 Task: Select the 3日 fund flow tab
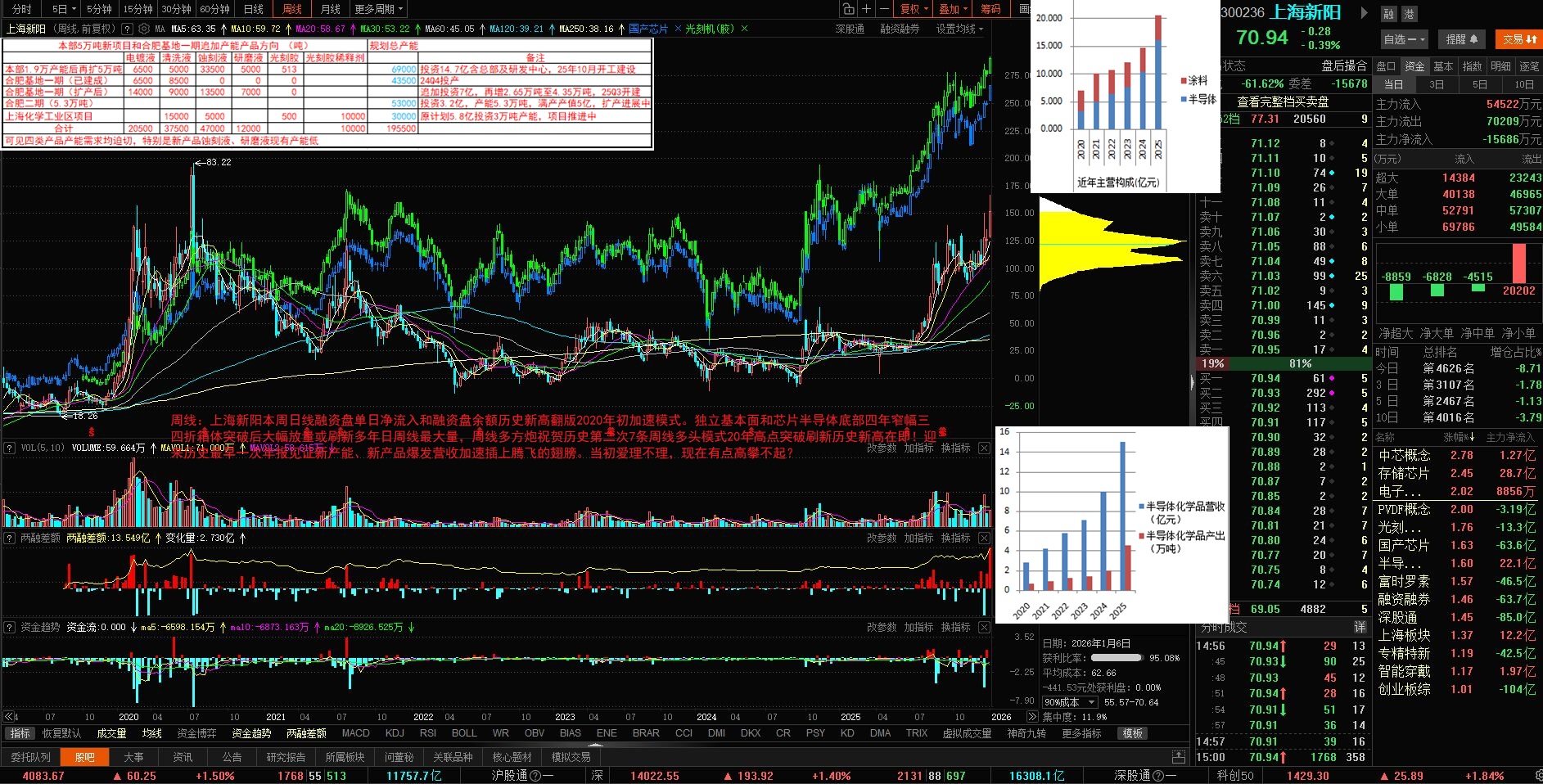click(1437, 84)
